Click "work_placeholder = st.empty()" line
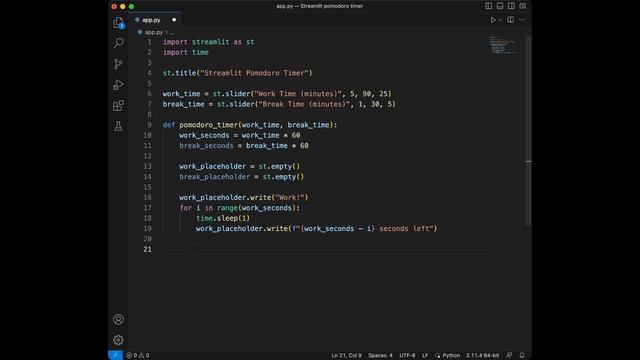 [x=239, y=167]
